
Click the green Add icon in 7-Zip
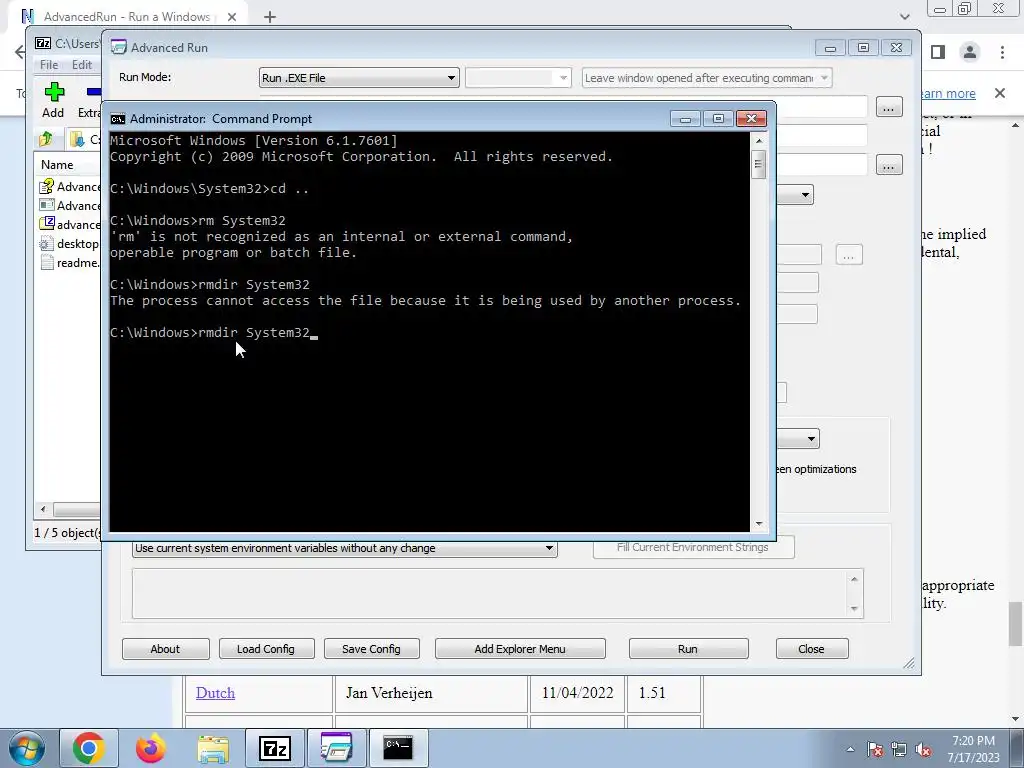54,92
